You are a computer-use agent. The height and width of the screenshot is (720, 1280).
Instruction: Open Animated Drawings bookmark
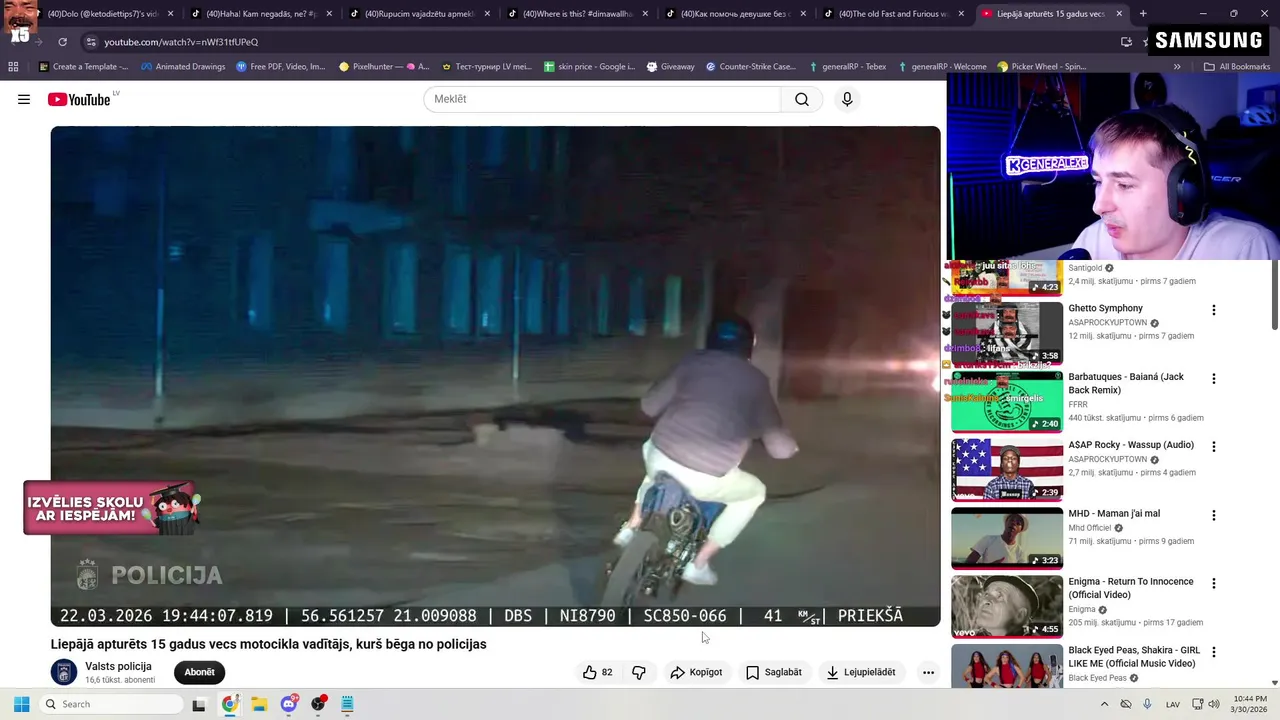pyautogui.click(x=183, y=67)
